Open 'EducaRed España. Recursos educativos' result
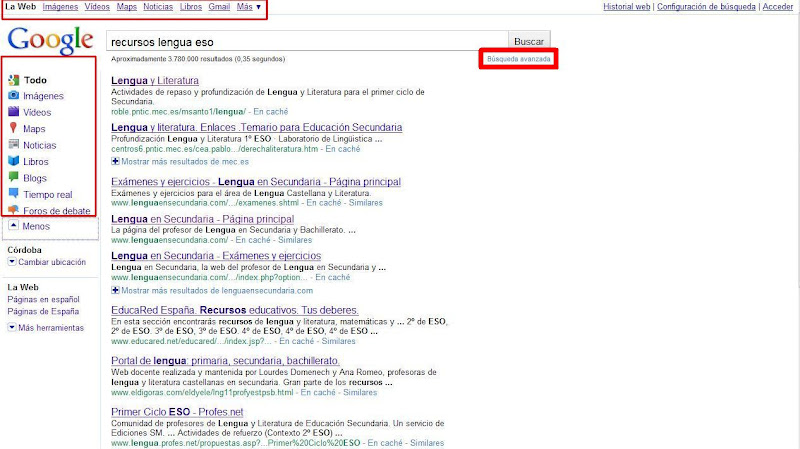 click(x=235, y=310)
